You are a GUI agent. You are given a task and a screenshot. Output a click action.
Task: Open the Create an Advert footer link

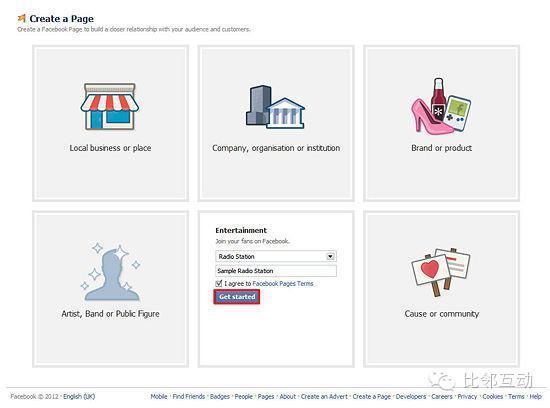[324, 396]
